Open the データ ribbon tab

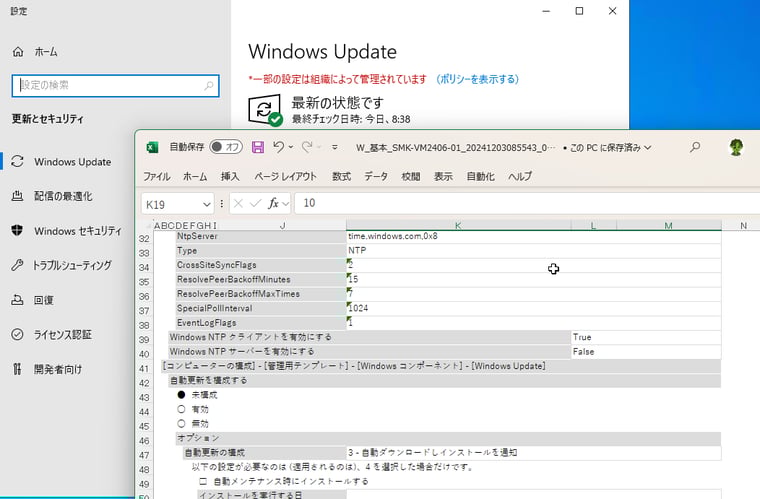(376, 176)
